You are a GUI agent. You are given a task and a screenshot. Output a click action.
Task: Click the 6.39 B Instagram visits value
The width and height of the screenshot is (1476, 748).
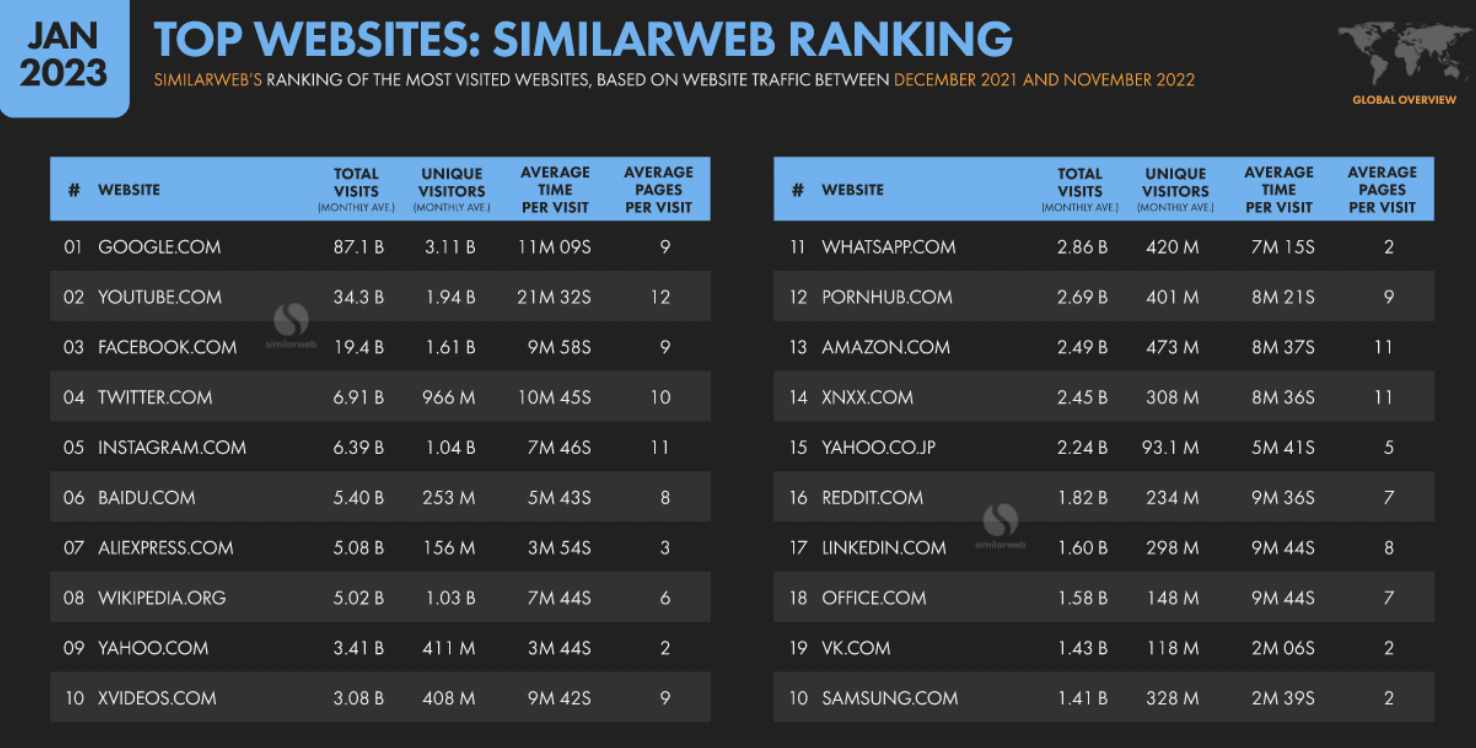[x=358, y=447]
